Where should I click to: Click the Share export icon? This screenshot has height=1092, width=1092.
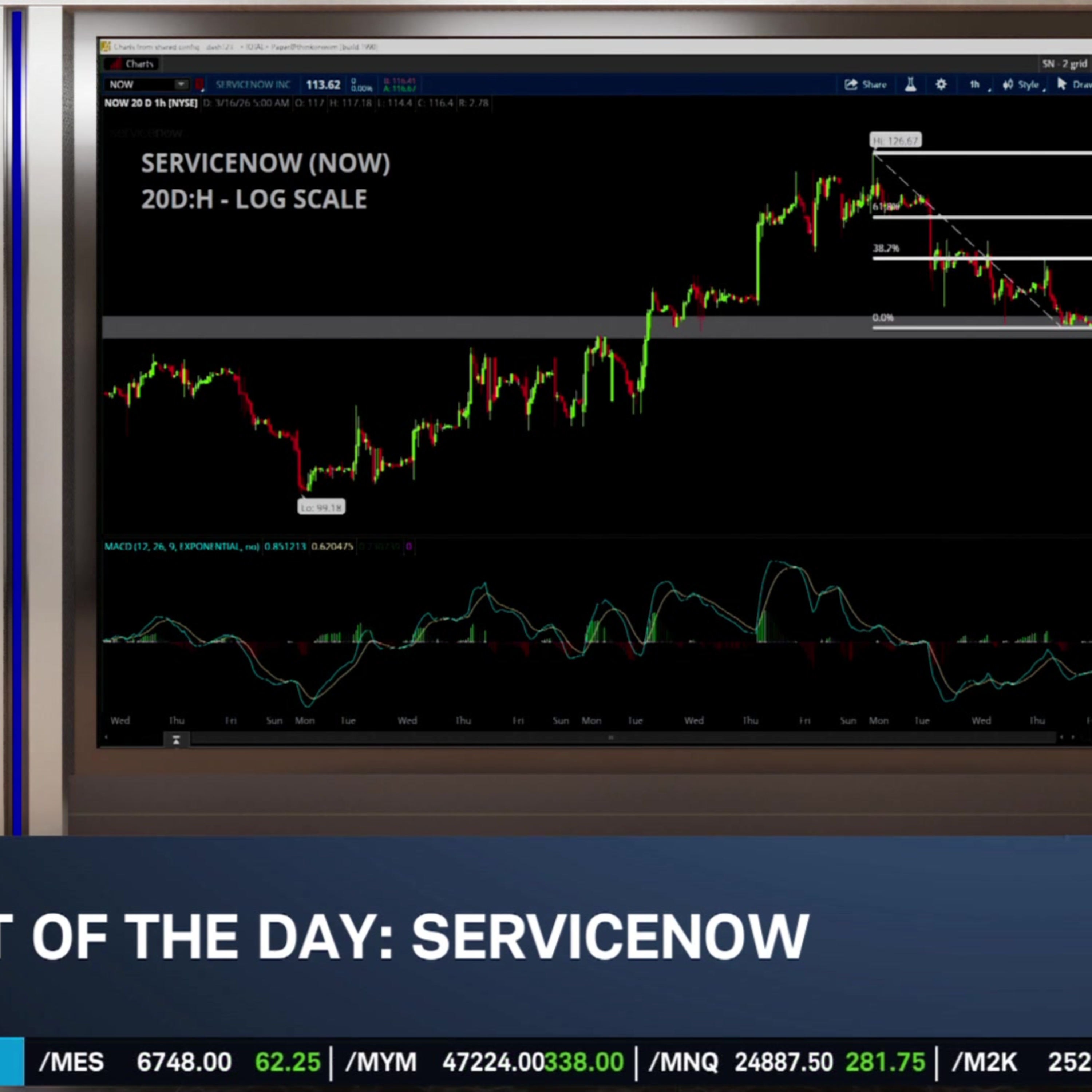(851, 85)
